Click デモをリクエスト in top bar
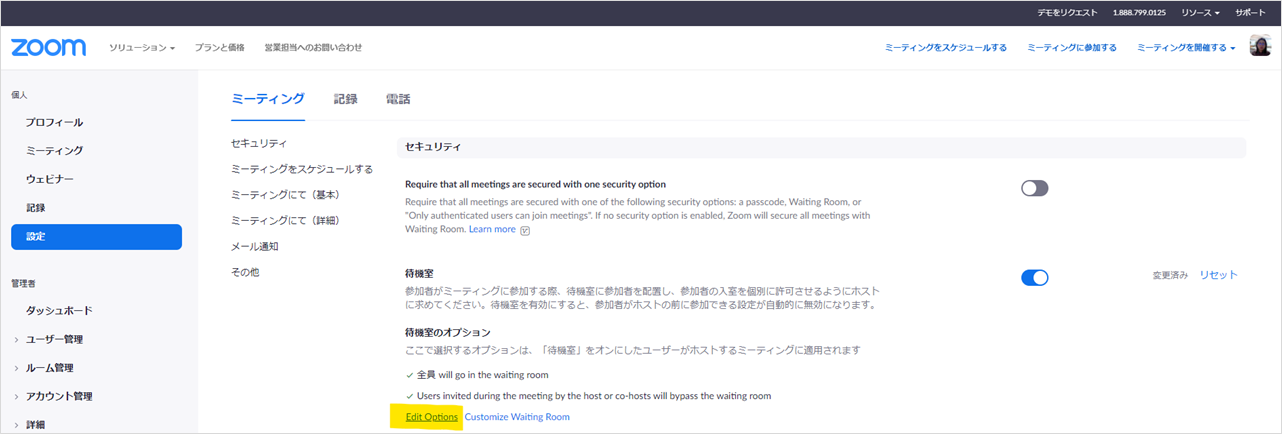The height and width of the screenshot is (434, 1282). tap(1066, 12)
